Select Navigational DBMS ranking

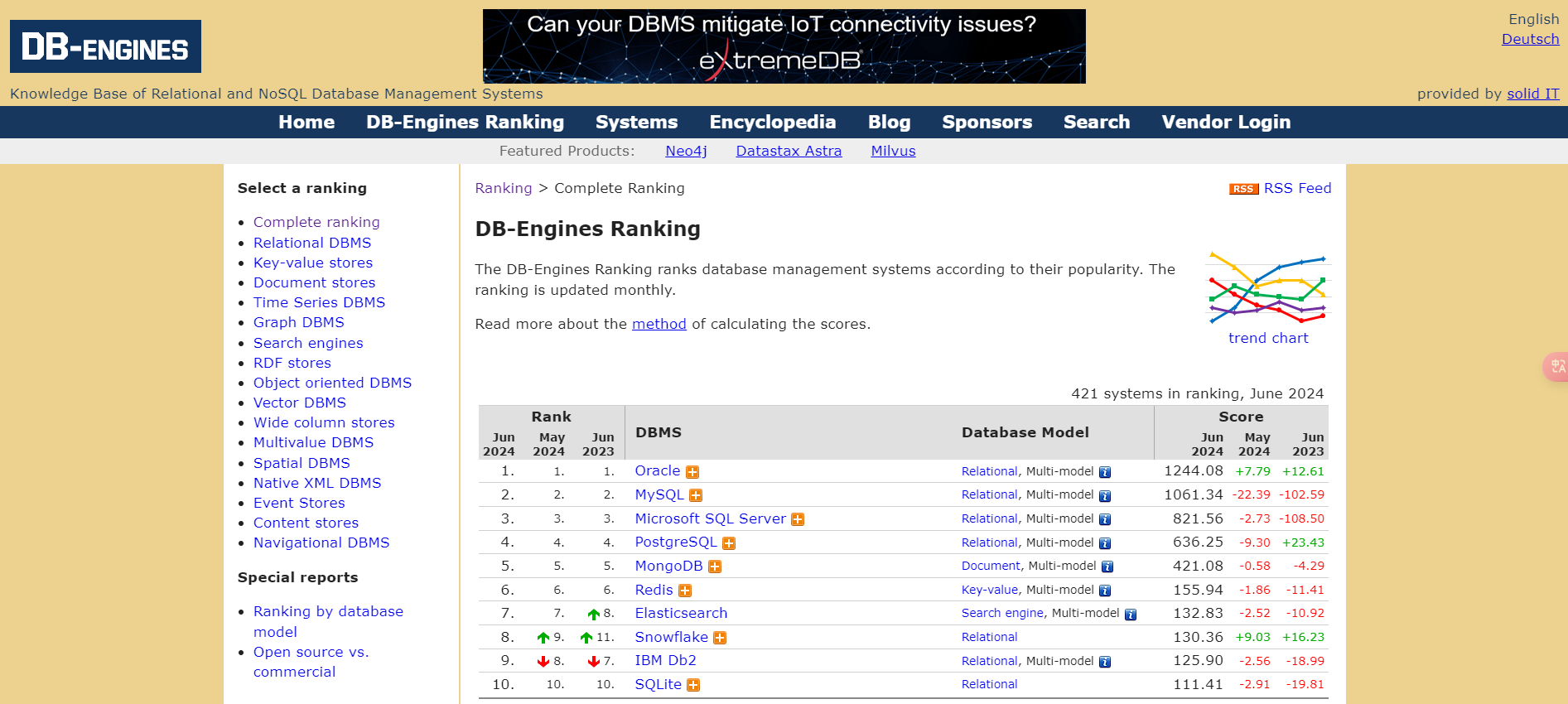pyautogui.click(x=321, y=542)
